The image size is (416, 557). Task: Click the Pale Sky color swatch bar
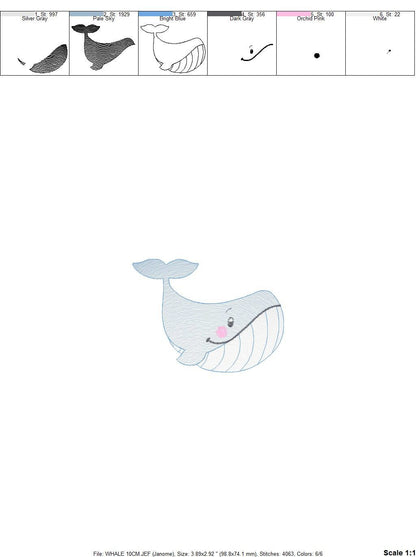coord(86,14)
